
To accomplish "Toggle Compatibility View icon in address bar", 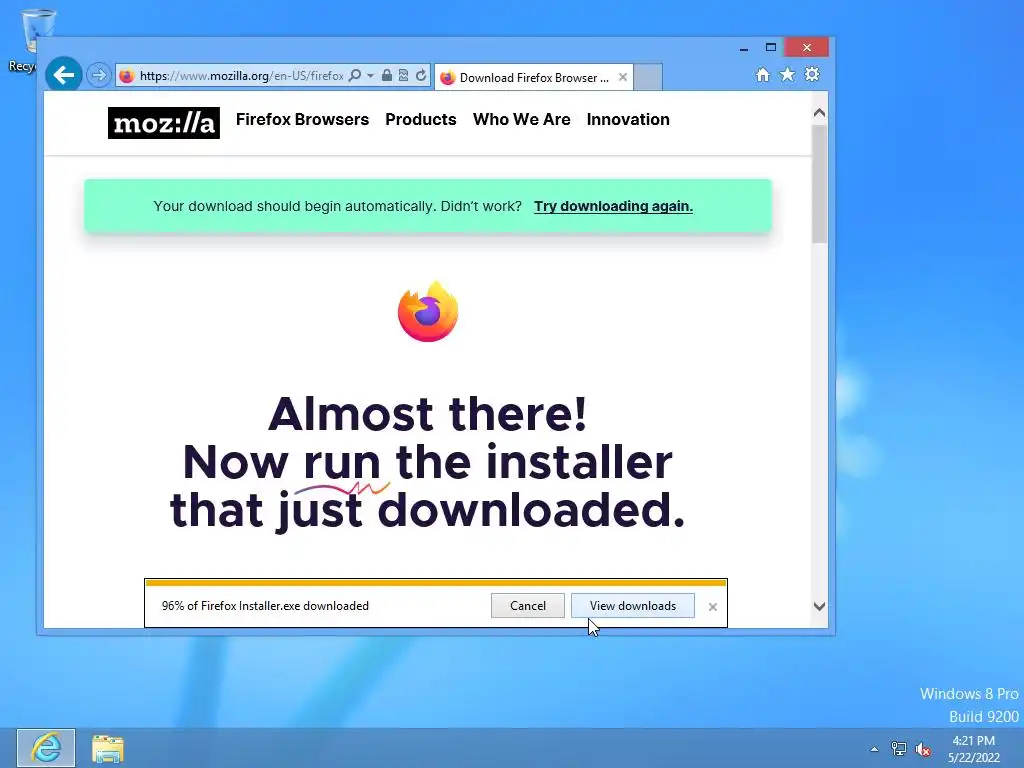I will point(404,75).
